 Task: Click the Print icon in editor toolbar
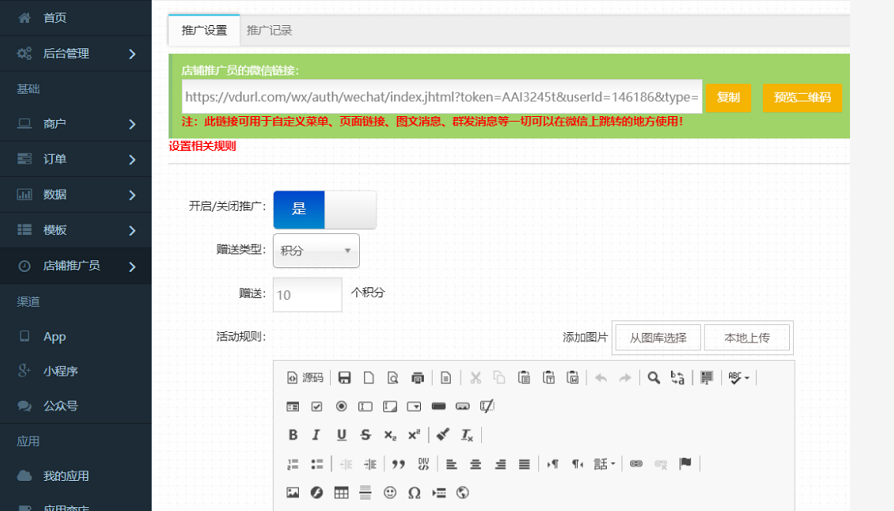pyautogui.click(x=418, y=378)
